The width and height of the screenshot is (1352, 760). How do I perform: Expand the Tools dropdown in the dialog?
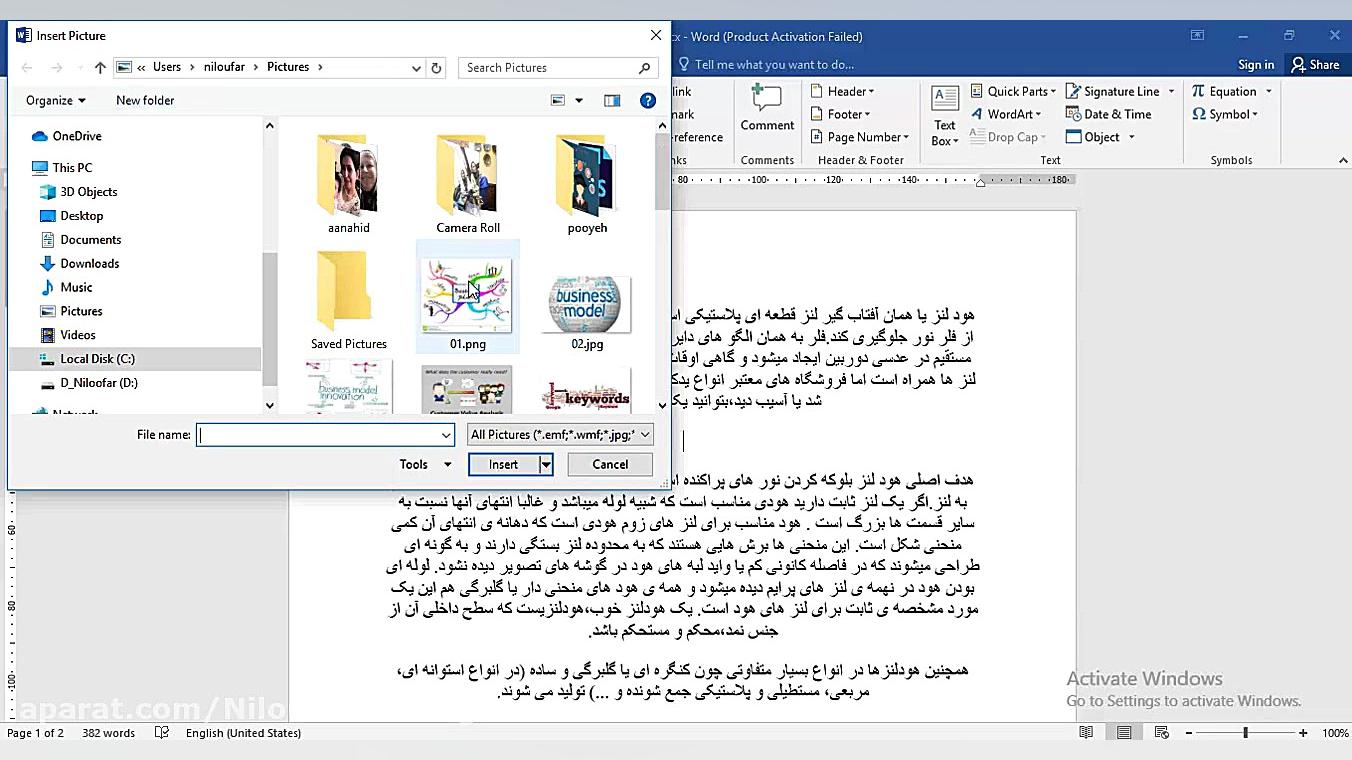(423, 463)
